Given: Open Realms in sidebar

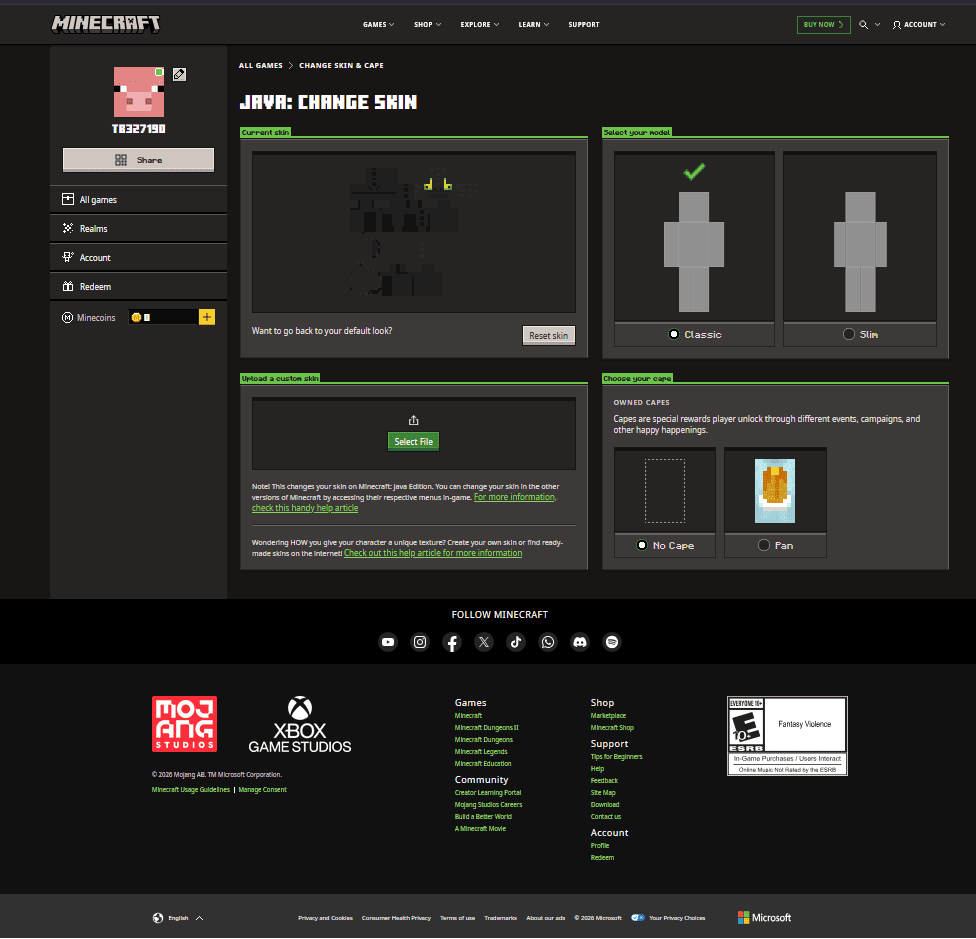Looking at the screenshot, I should (x=138, y=229).
